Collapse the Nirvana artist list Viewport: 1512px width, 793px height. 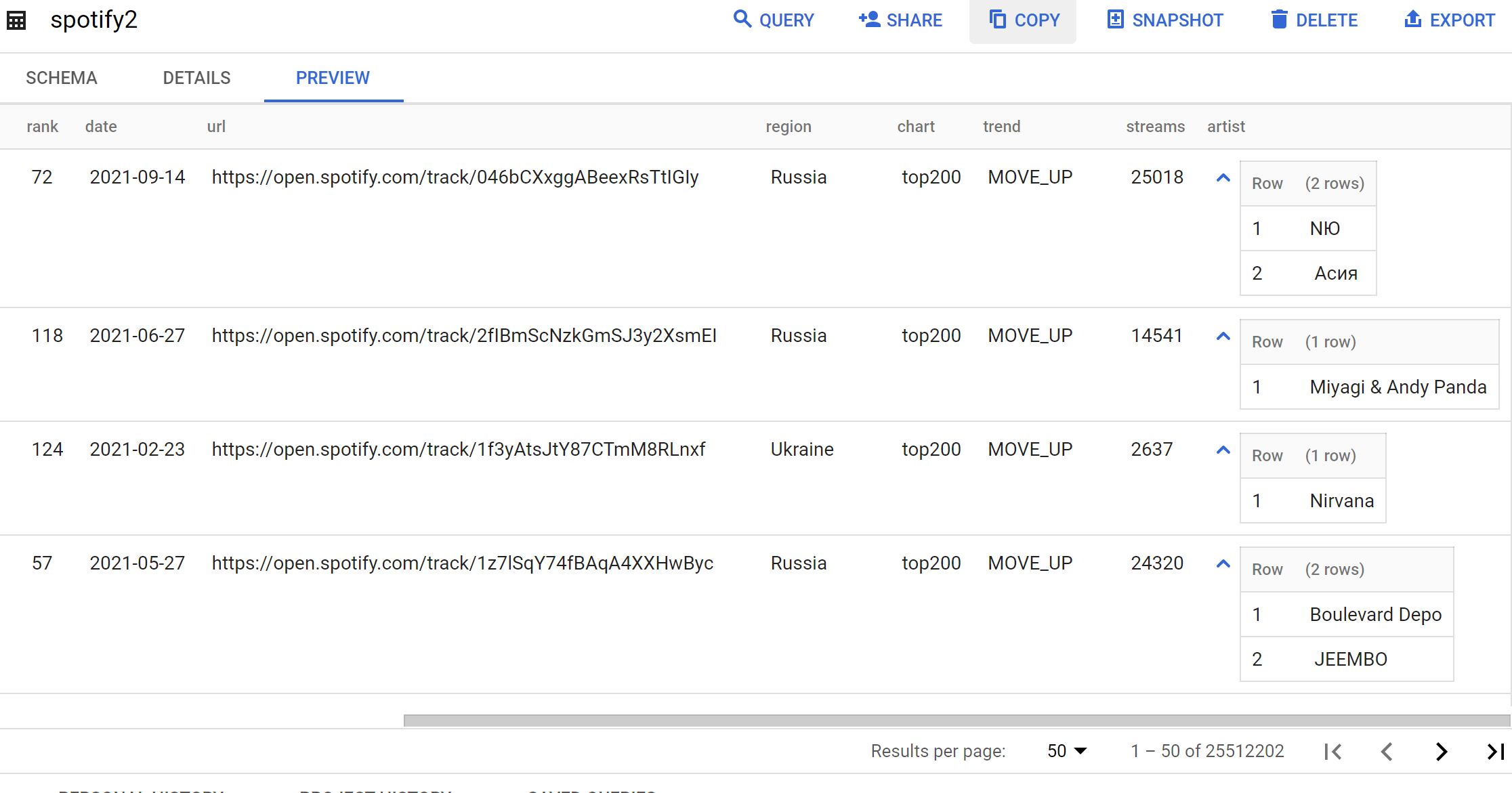pos(1223,450)
